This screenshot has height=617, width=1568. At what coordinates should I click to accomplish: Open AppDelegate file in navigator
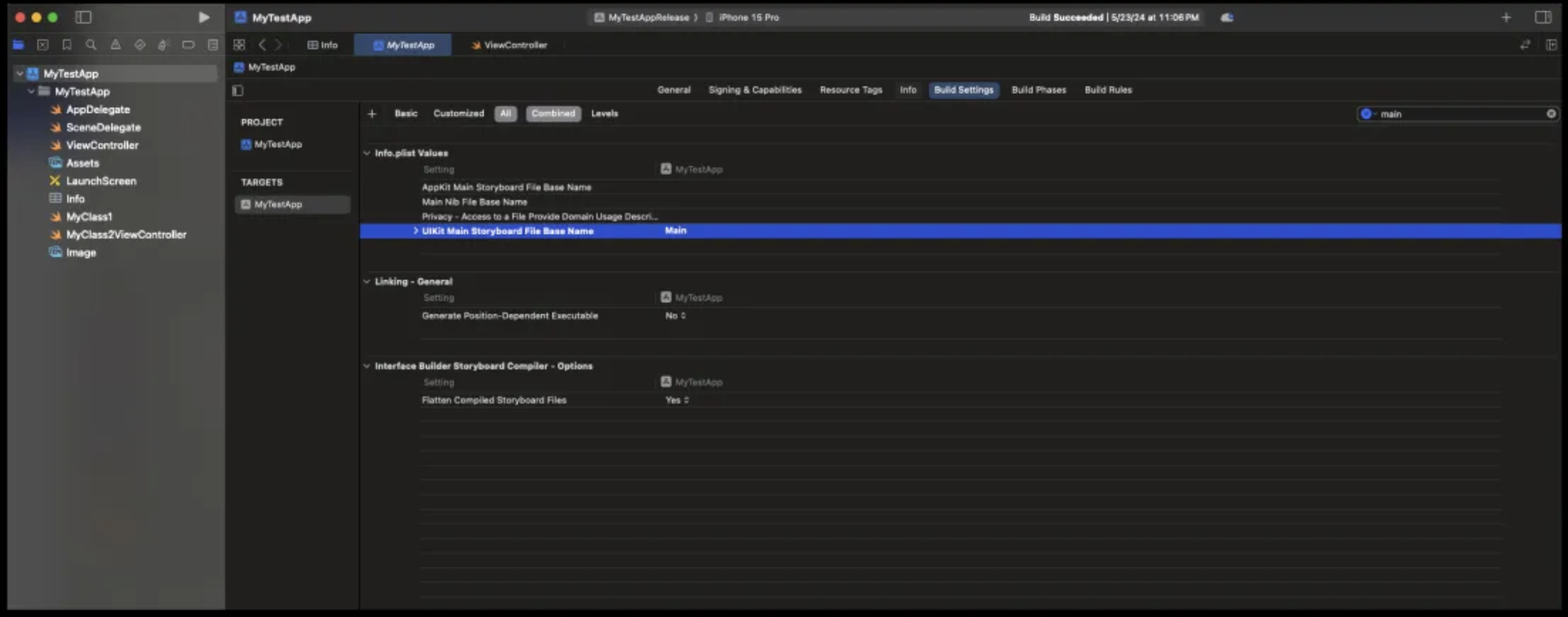click(97, 110)
